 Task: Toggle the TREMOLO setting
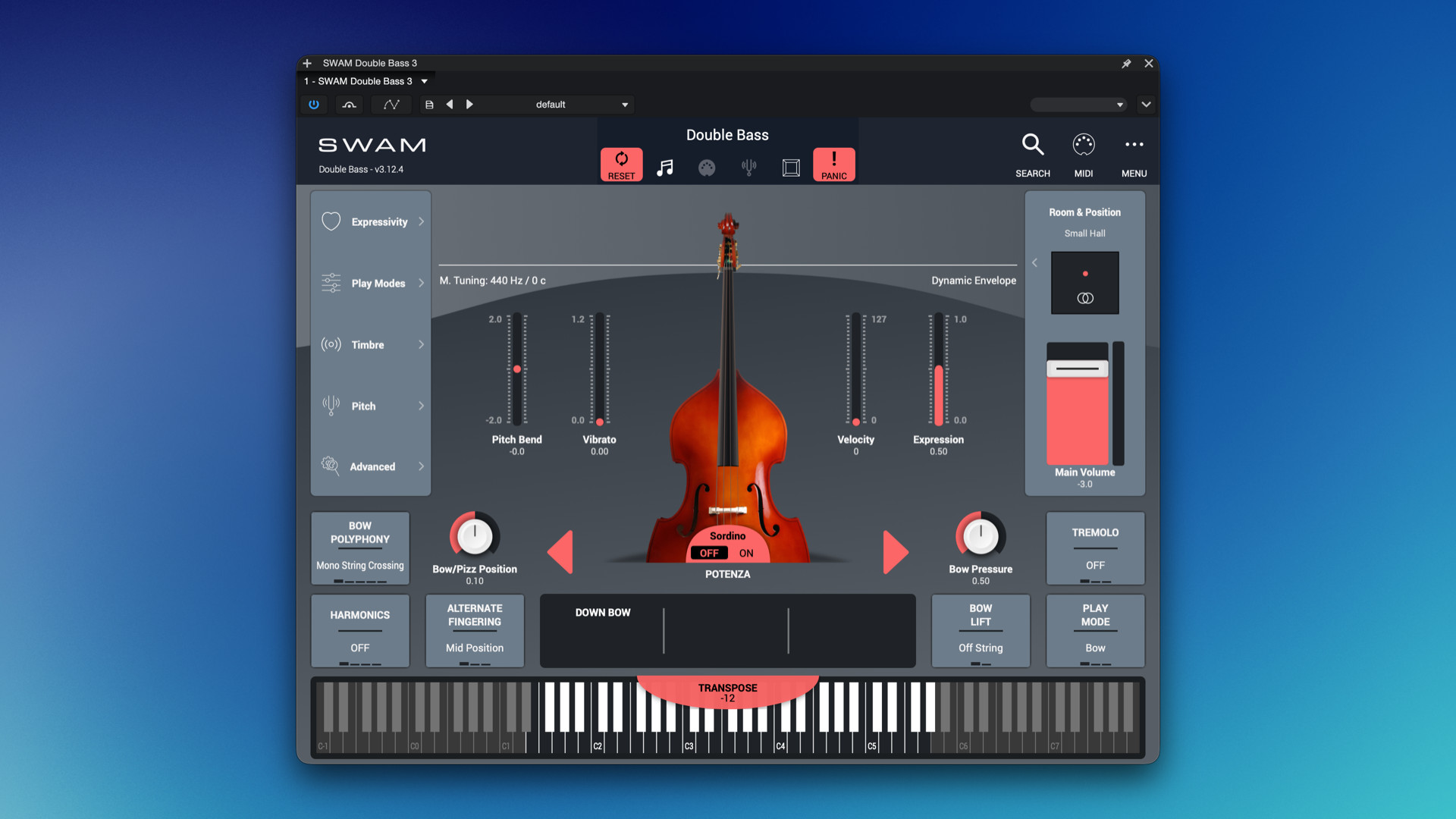point(1095,548)
